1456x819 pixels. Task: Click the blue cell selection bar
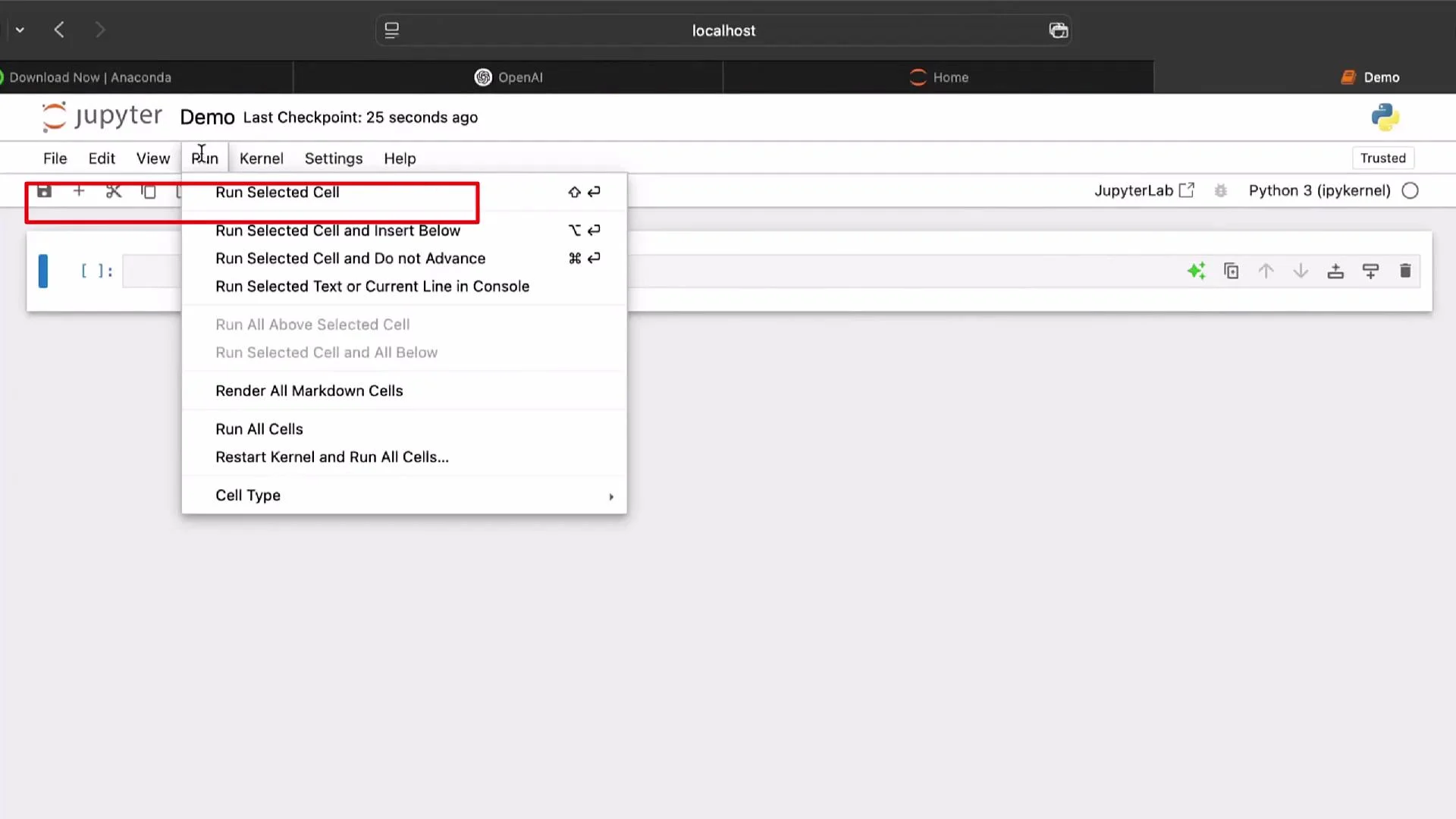point(43,271)
